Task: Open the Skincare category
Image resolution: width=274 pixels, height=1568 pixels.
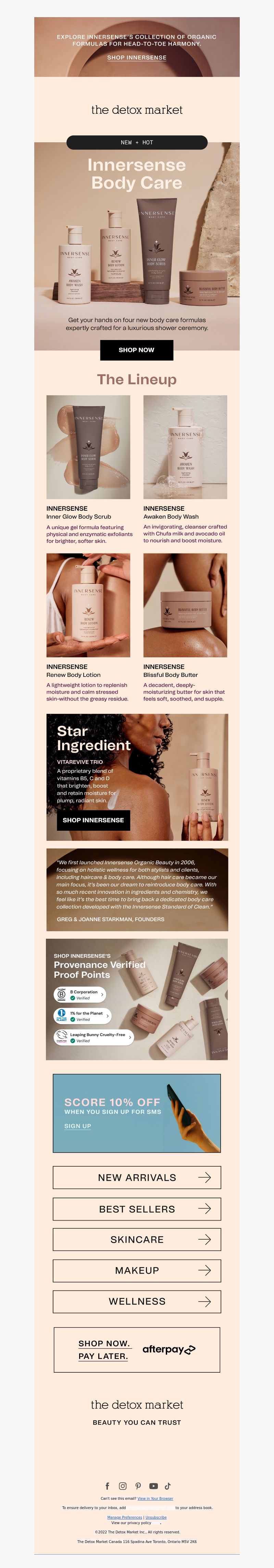Action: point(137,1239)
